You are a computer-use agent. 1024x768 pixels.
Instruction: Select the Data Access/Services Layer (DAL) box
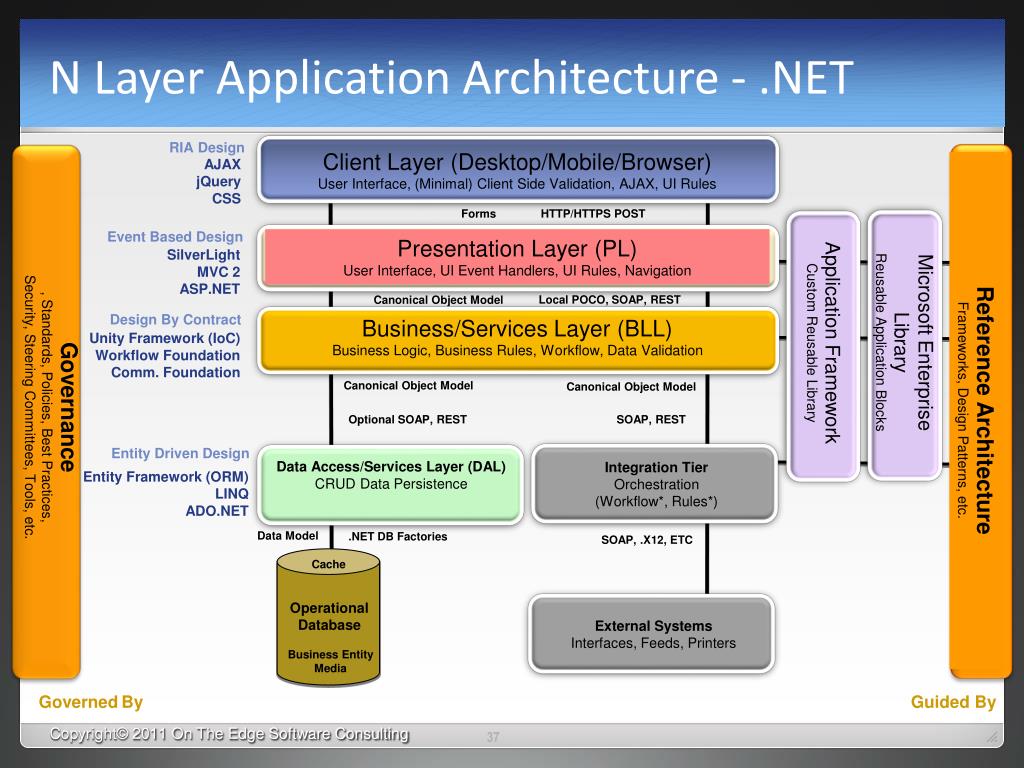click(x=391, y=485)
